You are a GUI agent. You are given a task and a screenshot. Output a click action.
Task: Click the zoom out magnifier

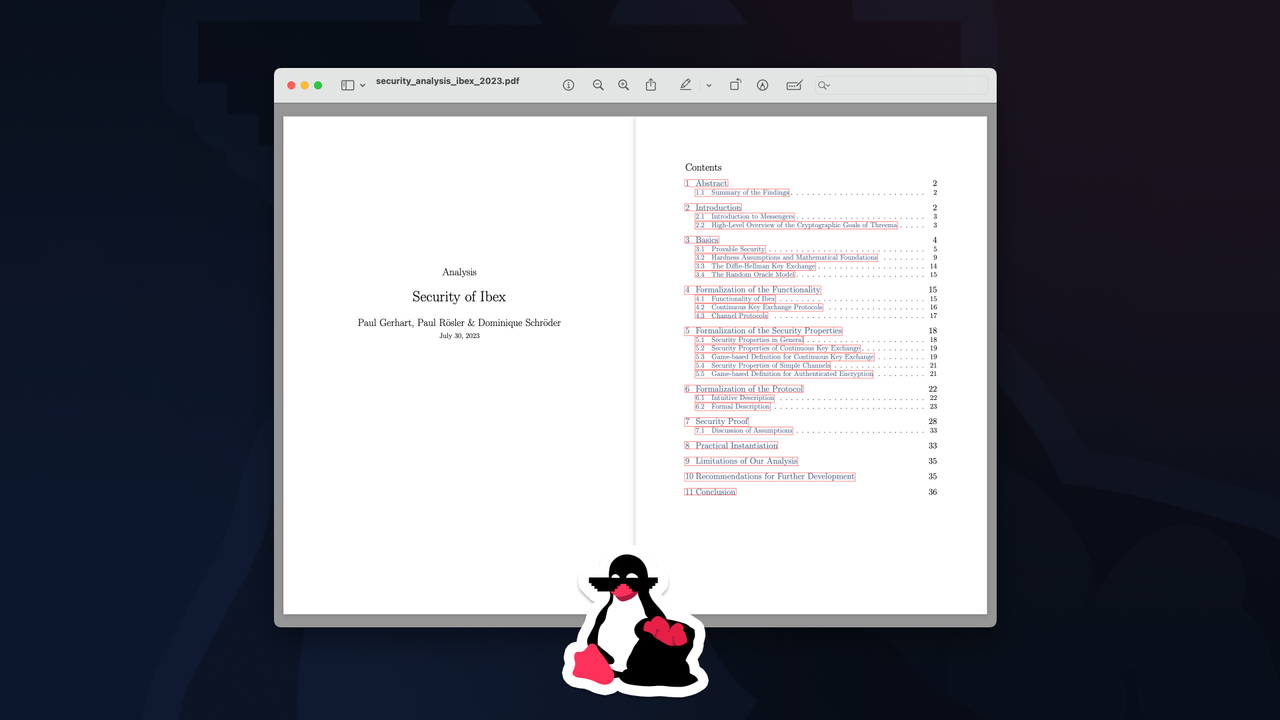point(598,85)
